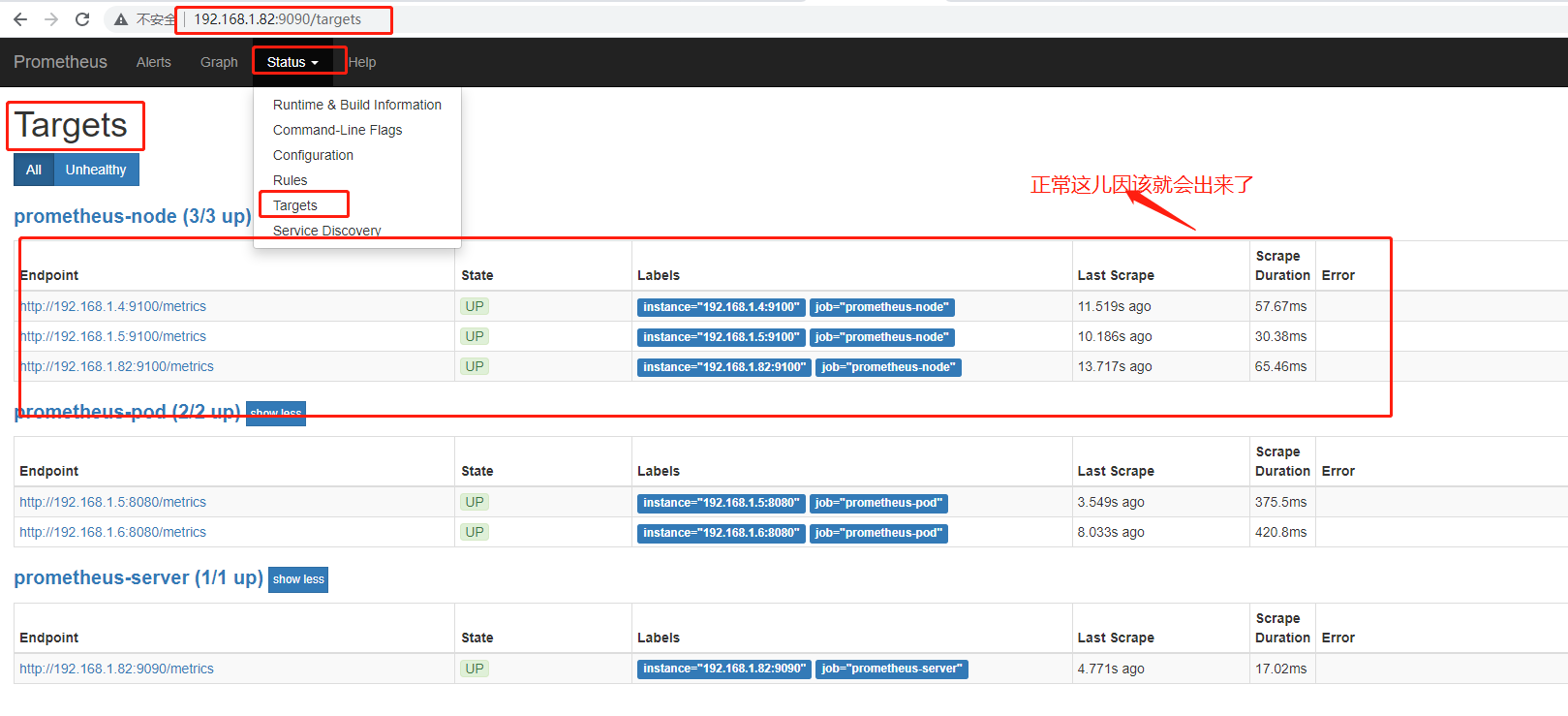Click job="prometheus-server" label
The image size is (1568, 716).
pyautogui.click(x=892, y=669)
